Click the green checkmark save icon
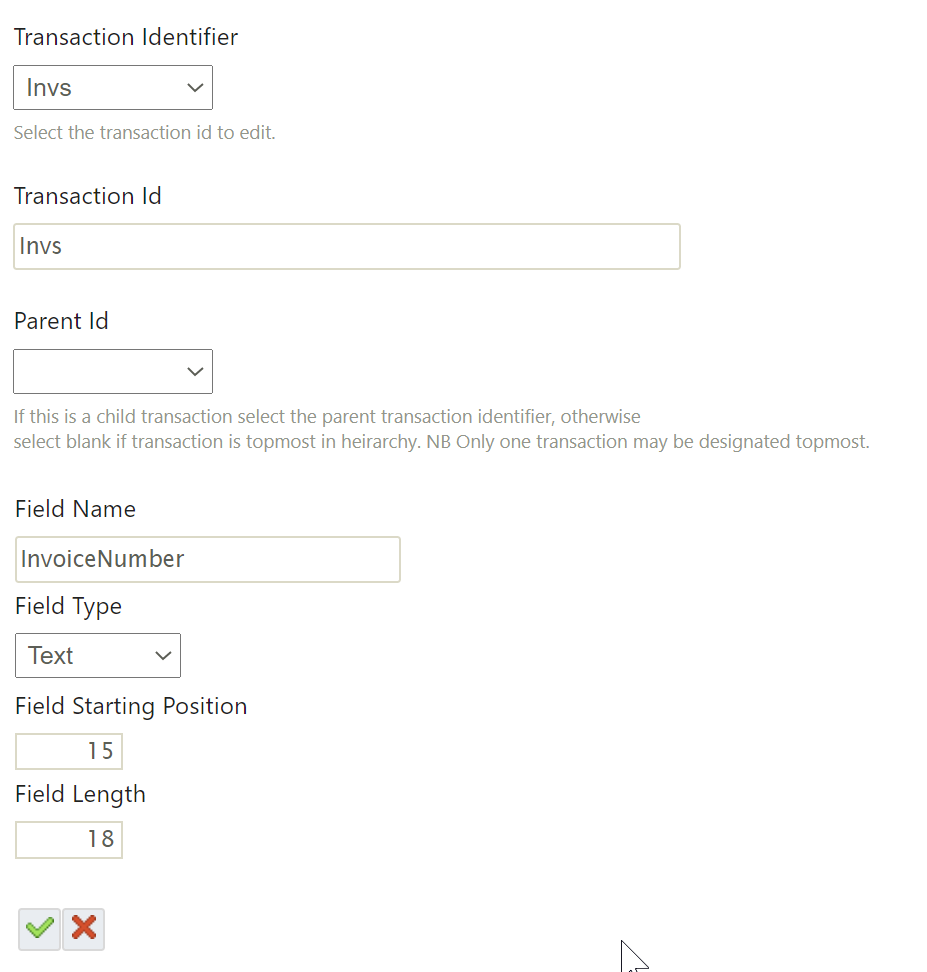This screenshot has height=972, width=927. 39,928
